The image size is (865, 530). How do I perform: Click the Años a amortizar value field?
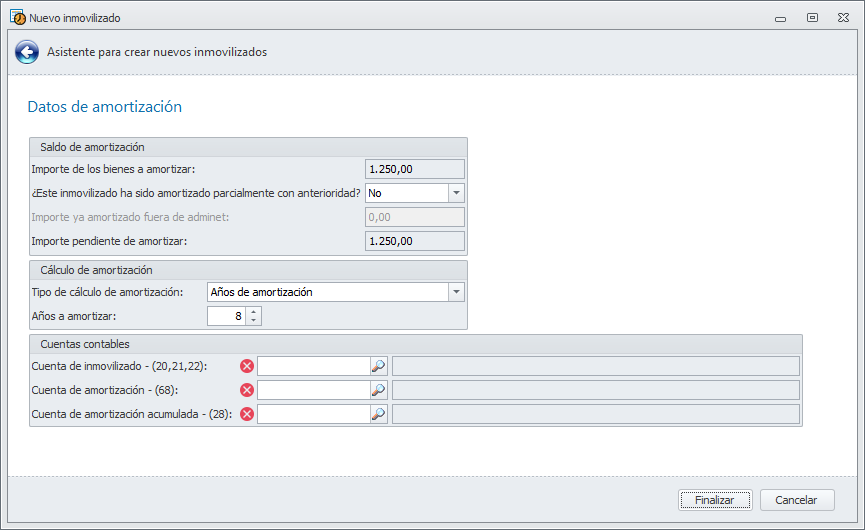click(x=226, y=316)
